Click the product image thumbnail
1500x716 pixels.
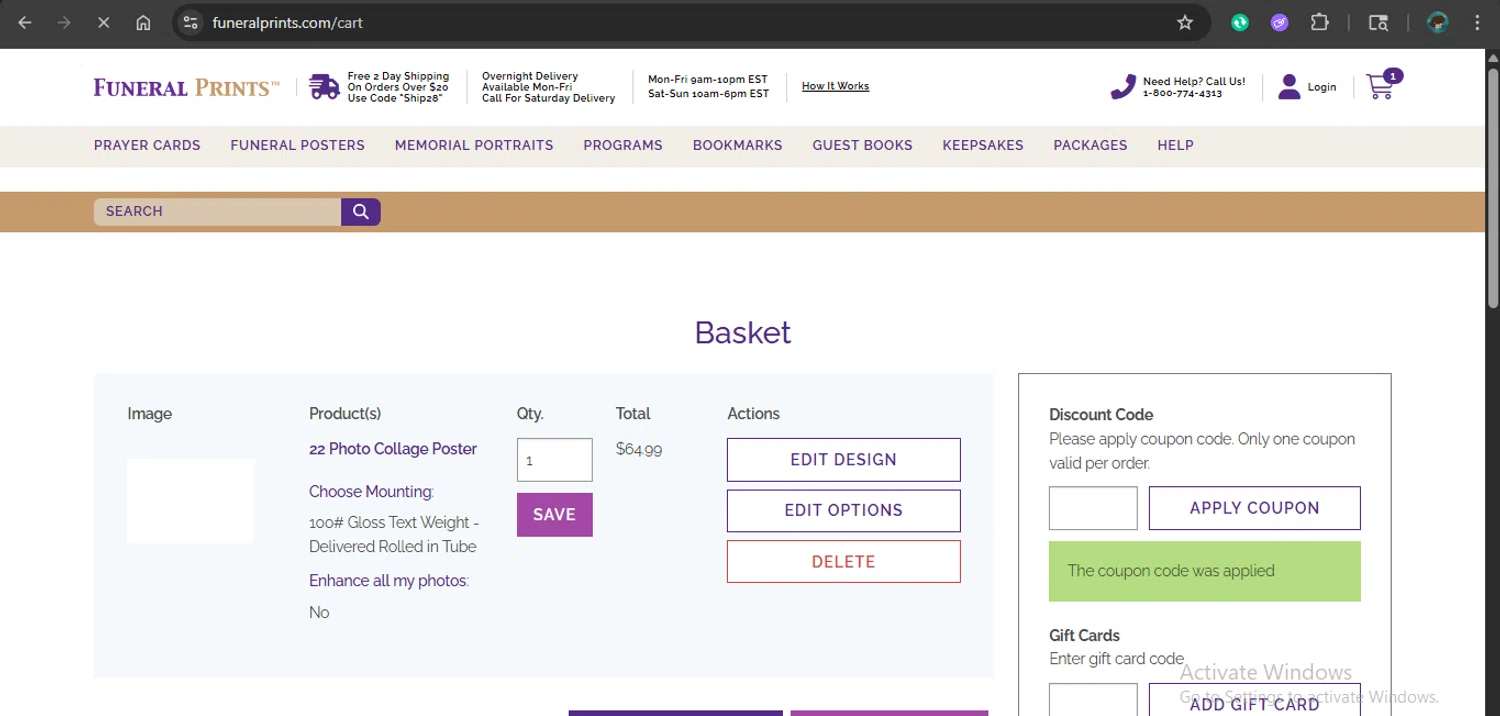pos(191,501)
